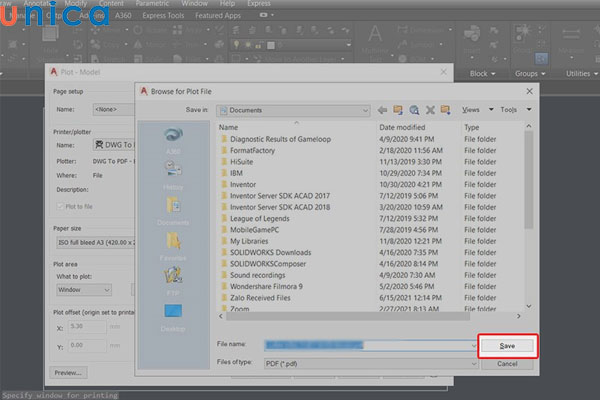Toggle the Plot to file checkbox

[x=60, y=206]
